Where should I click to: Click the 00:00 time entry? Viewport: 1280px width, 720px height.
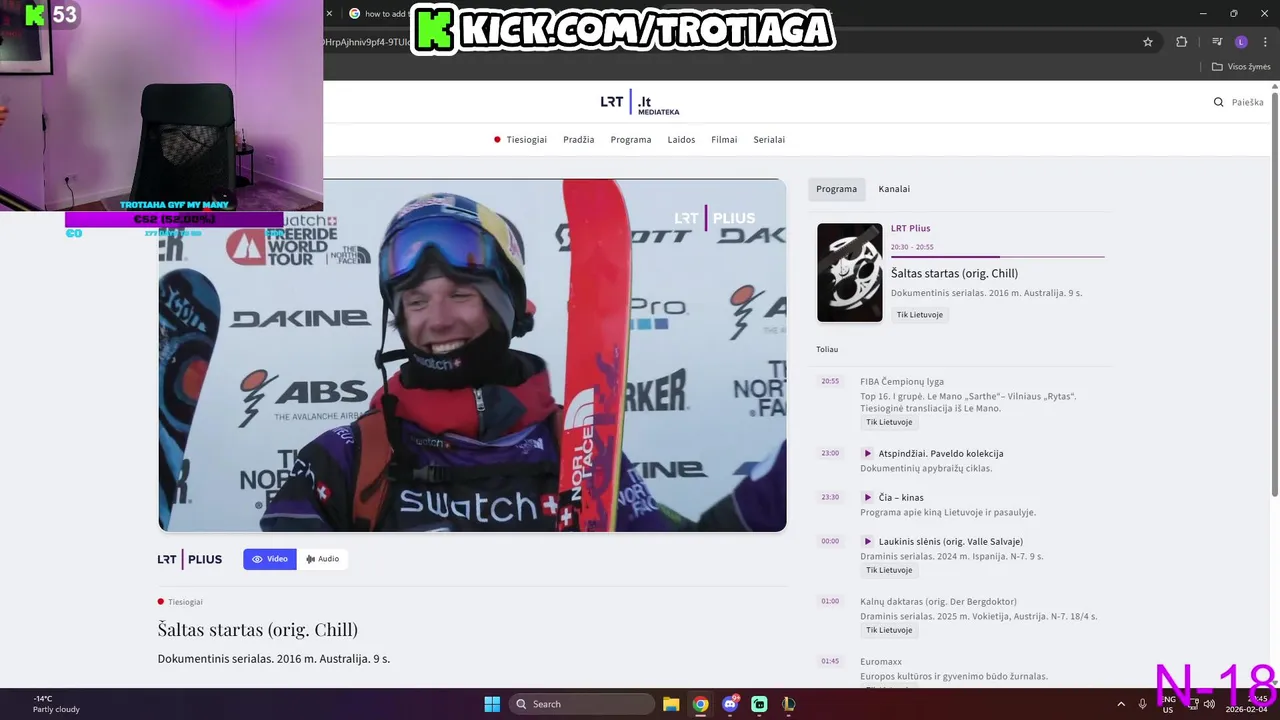coord(830,541)
